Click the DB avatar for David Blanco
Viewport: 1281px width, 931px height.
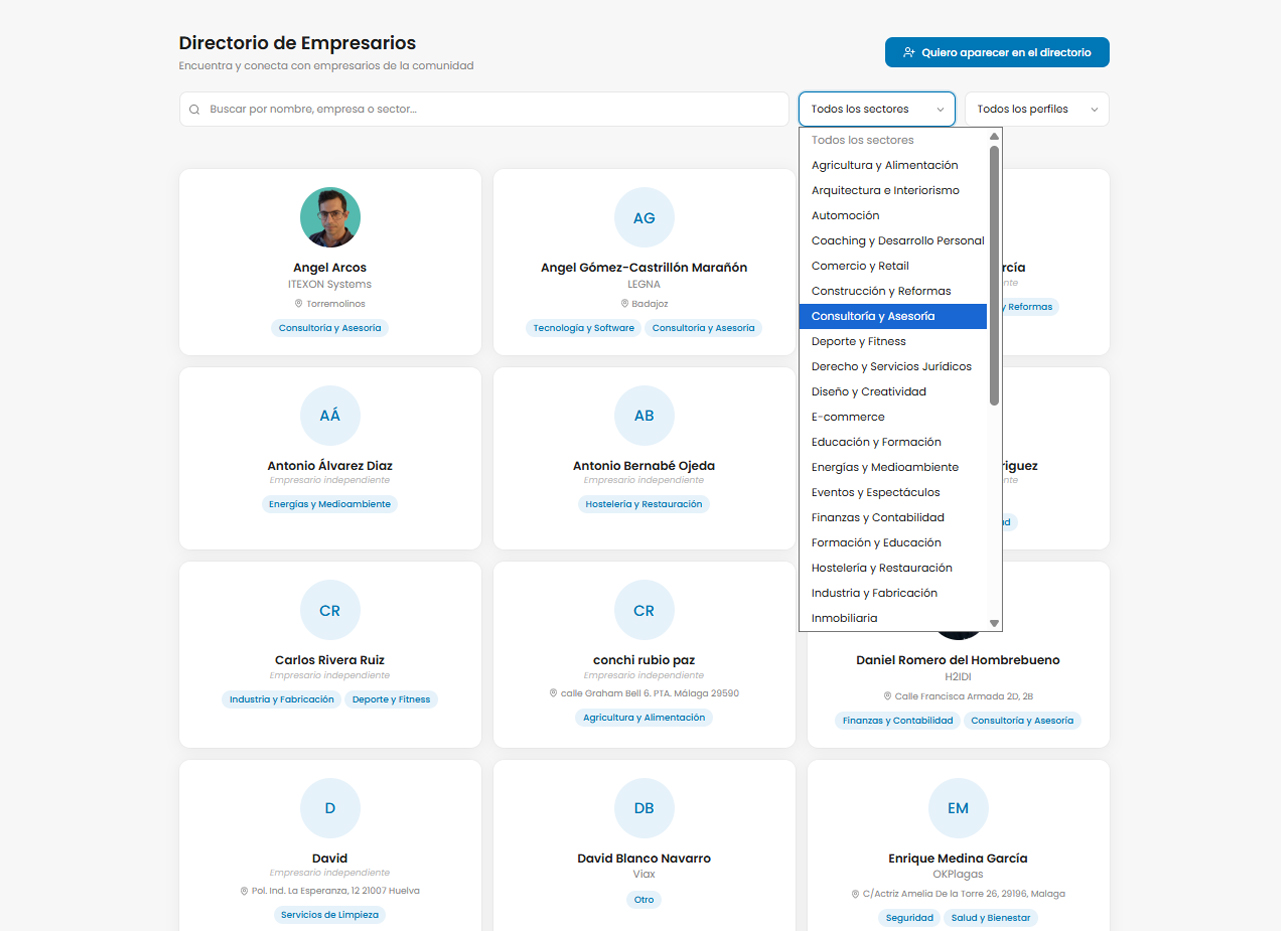tap(644, 808)
